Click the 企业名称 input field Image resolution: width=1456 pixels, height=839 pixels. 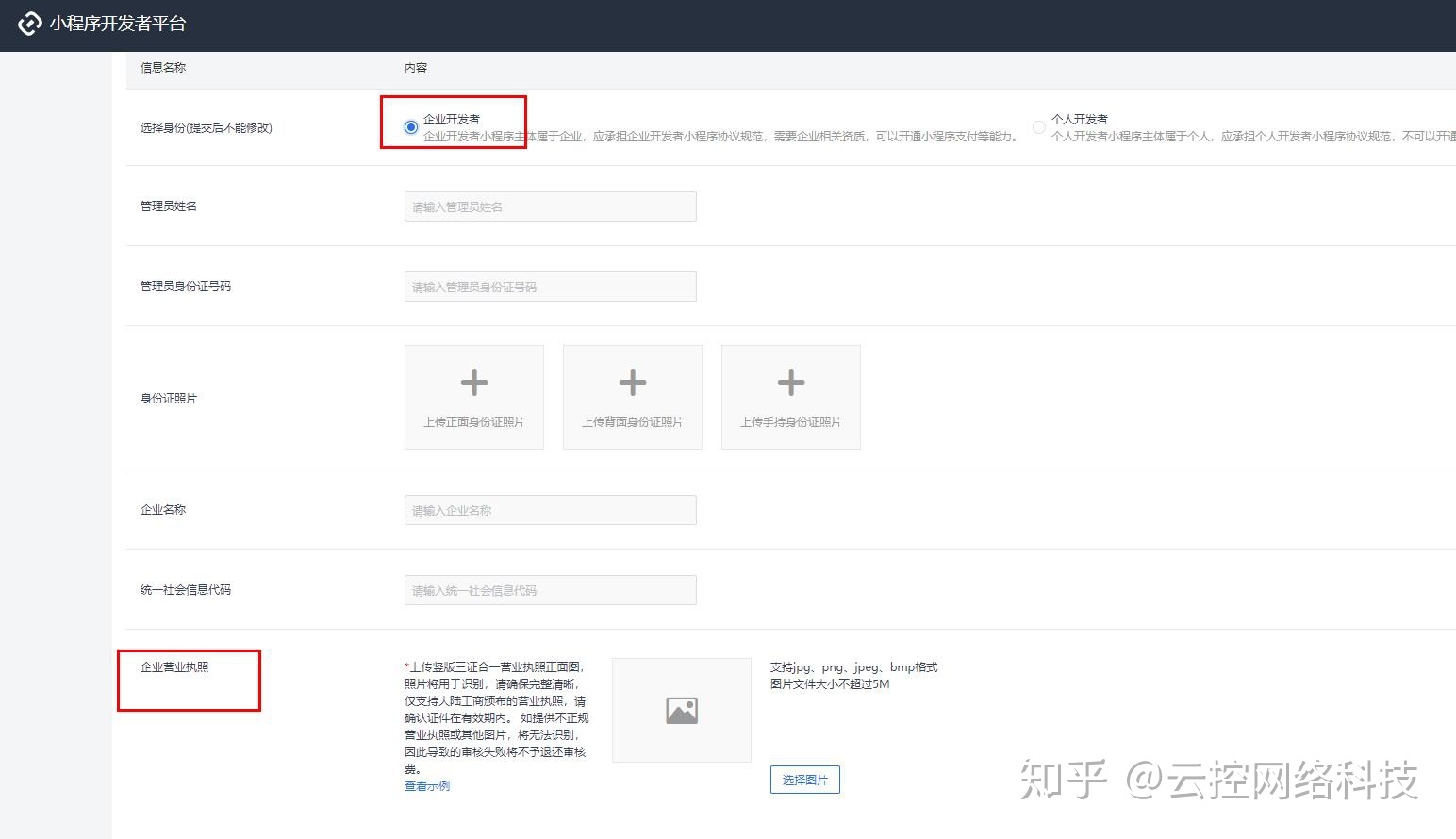pos(550,510)
